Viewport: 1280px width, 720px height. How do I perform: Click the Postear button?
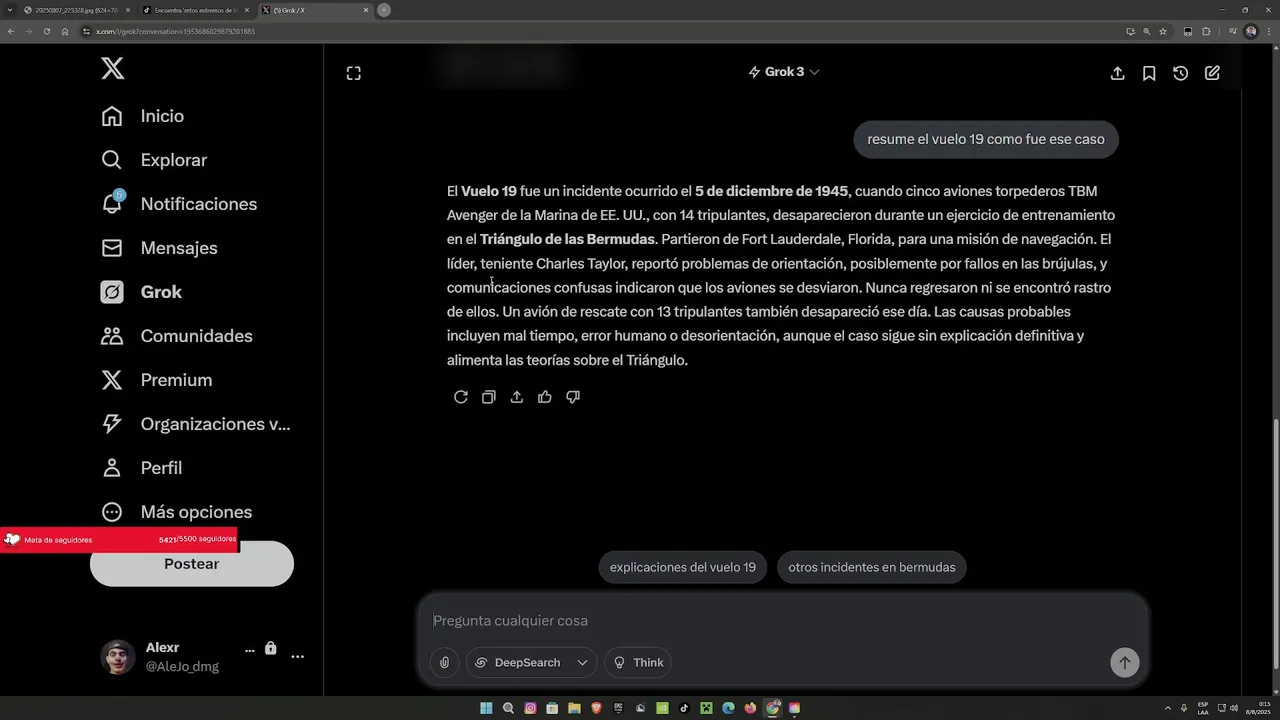(192, 564)
